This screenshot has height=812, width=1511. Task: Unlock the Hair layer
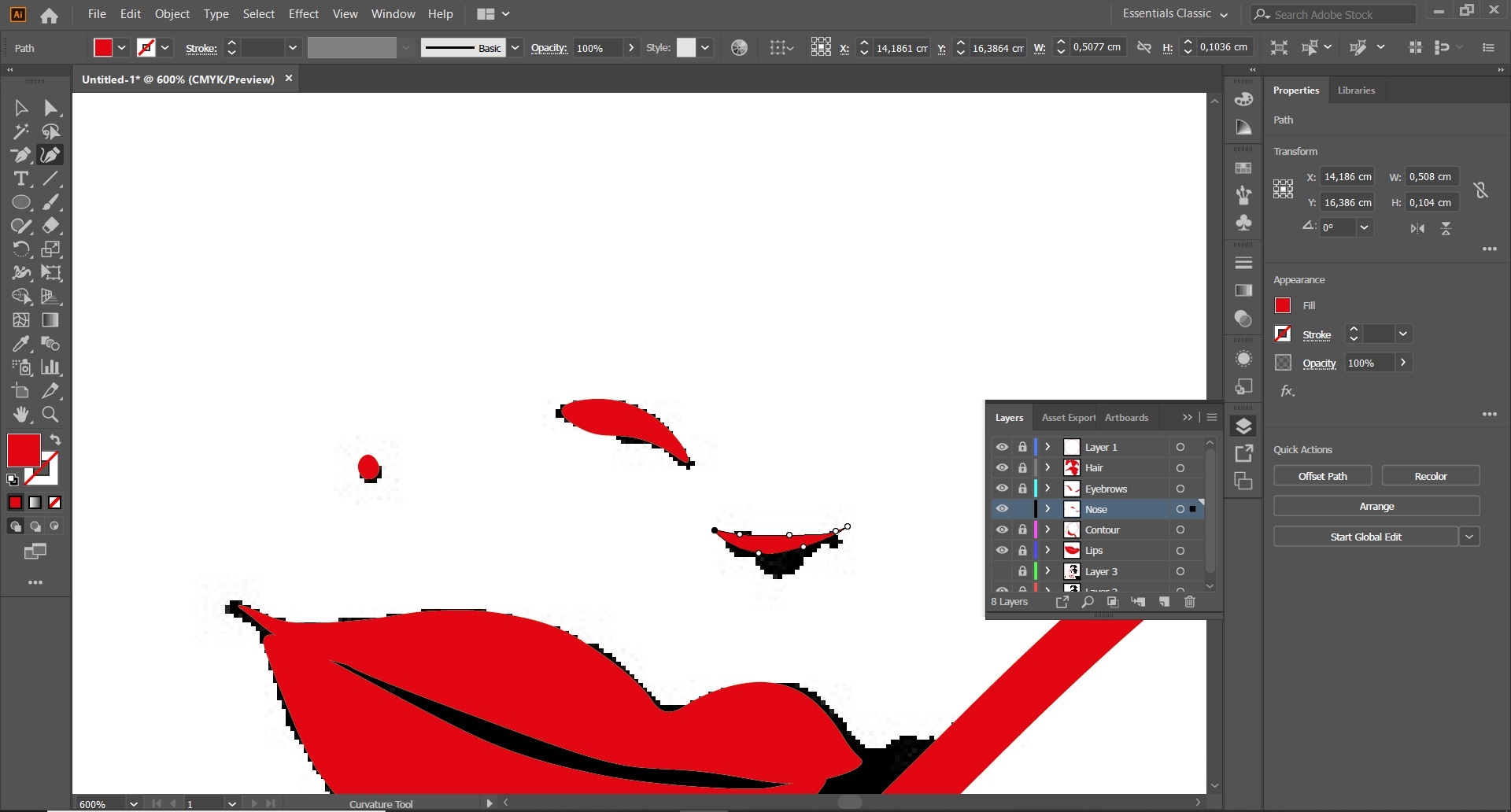coord(1022,467)
